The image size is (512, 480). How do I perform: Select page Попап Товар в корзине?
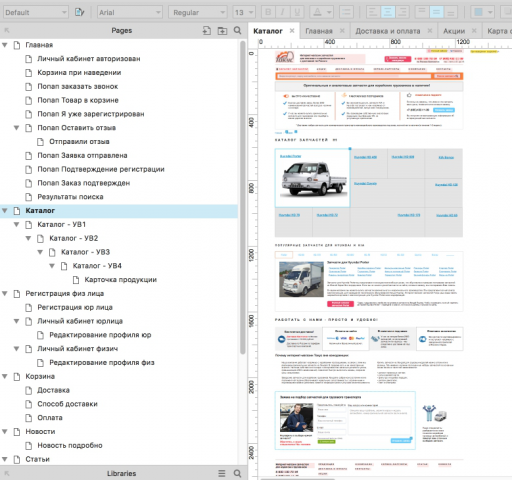pyautogui.click(x=78, y=100)
